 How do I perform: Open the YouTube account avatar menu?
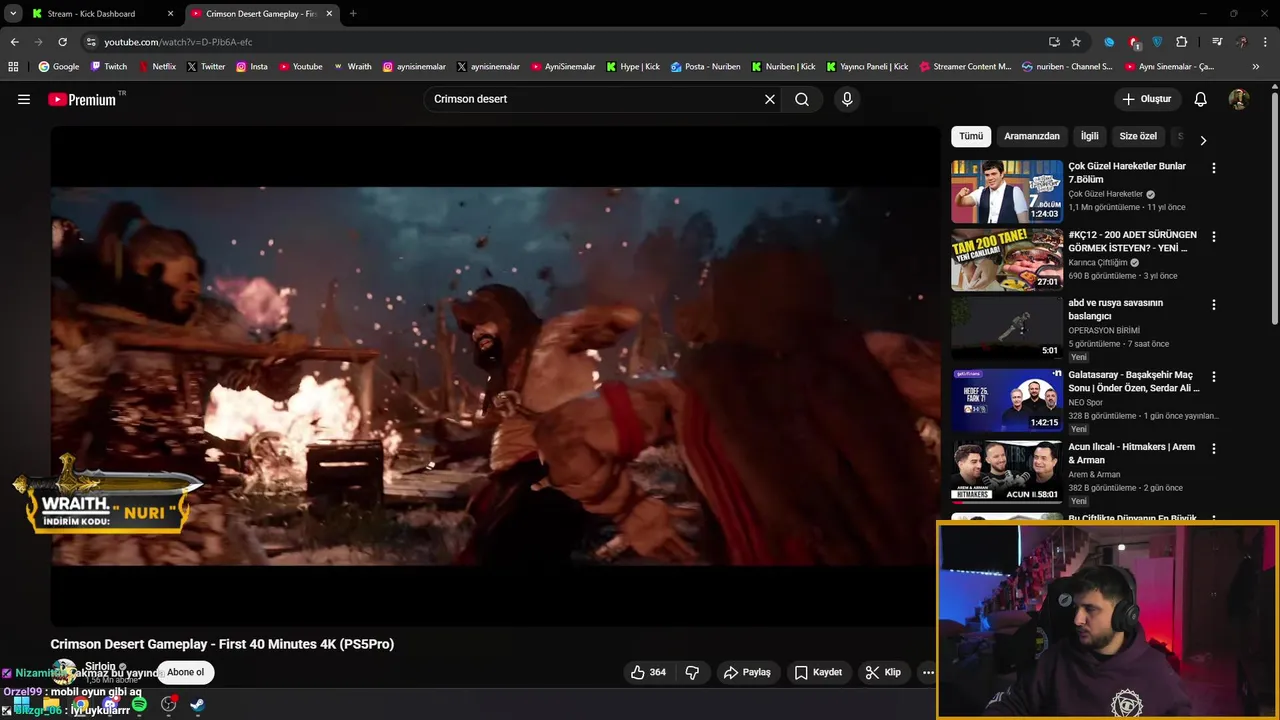pyautogui.click(x=1238, y=99)
